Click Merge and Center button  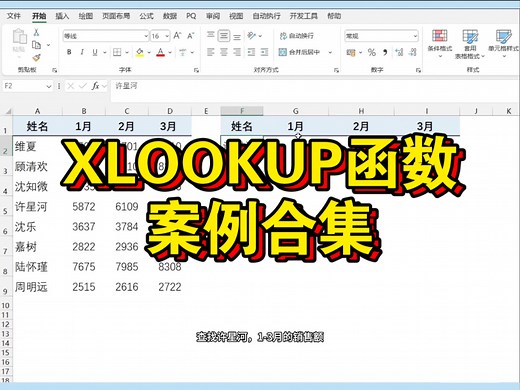pos(299,52)
